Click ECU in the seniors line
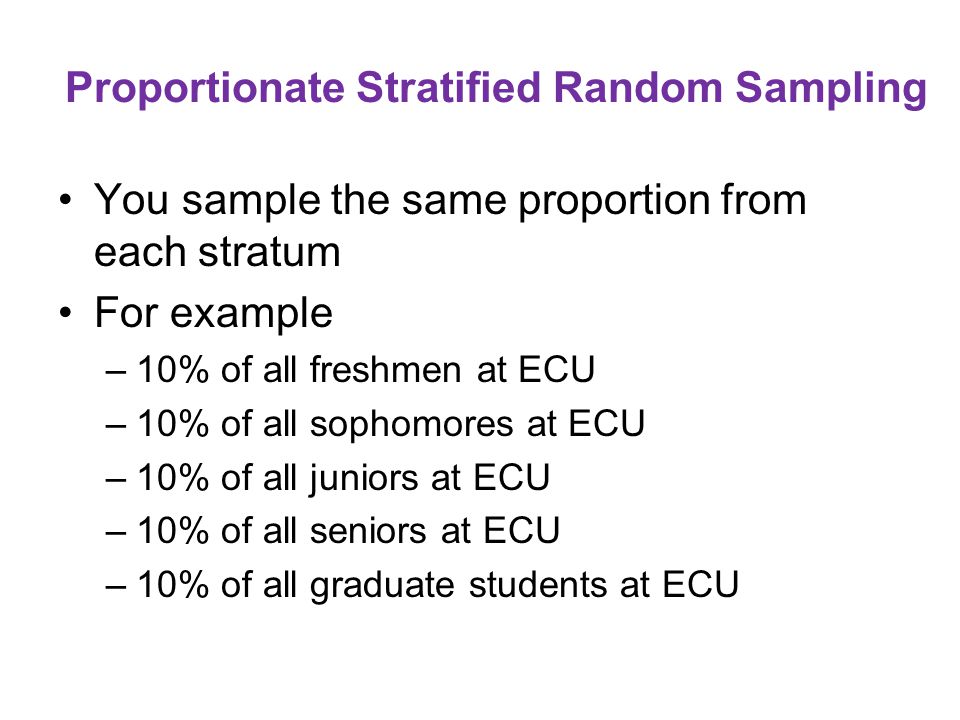The width and height of the screenshot is (960, 720). pos(522,531)
